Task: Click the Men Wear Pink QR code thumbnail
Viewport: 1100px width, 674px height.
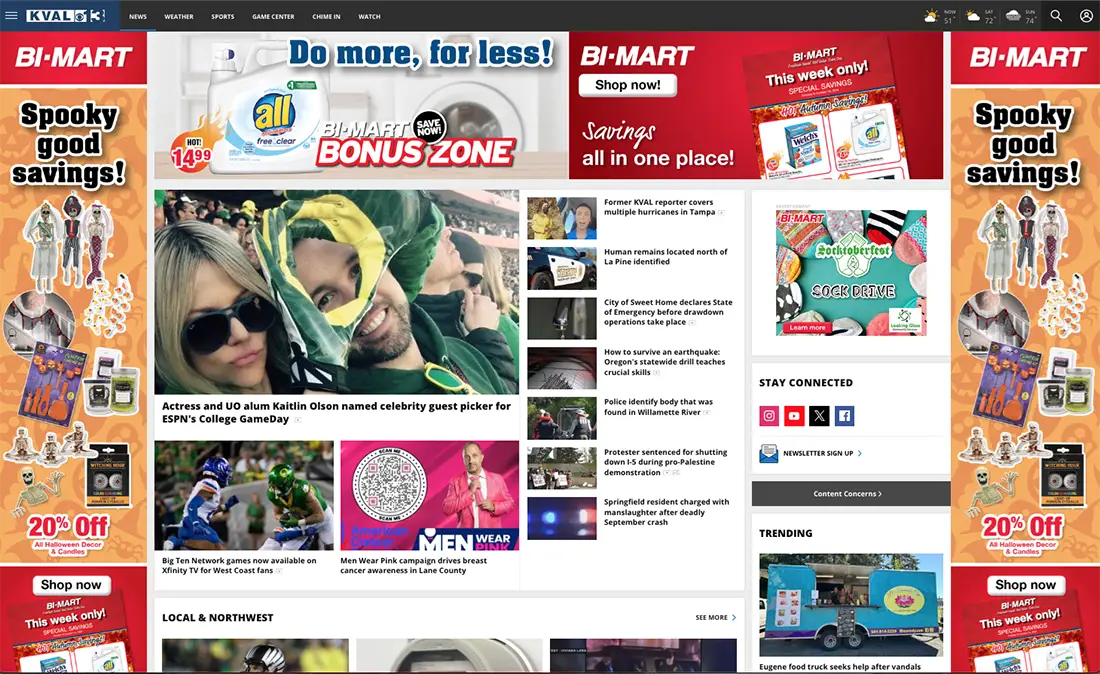Action: [429, 495]
